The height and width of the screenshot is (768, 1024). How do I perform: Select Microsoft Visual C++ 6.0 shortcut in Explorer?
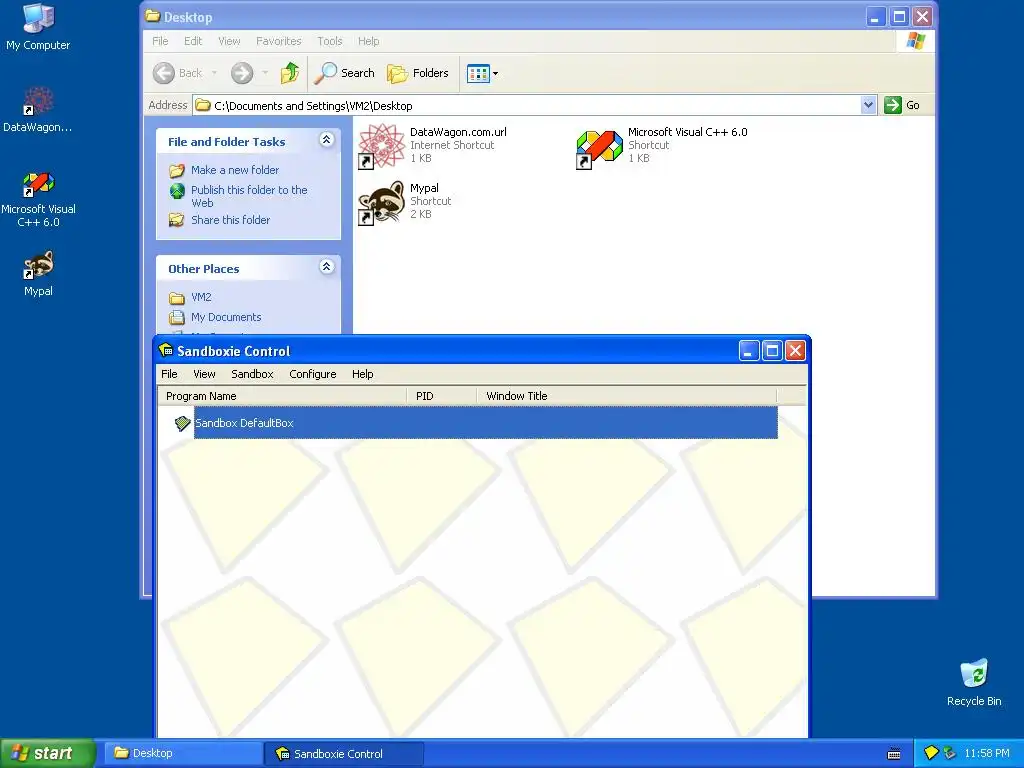(x=662, y=145)
